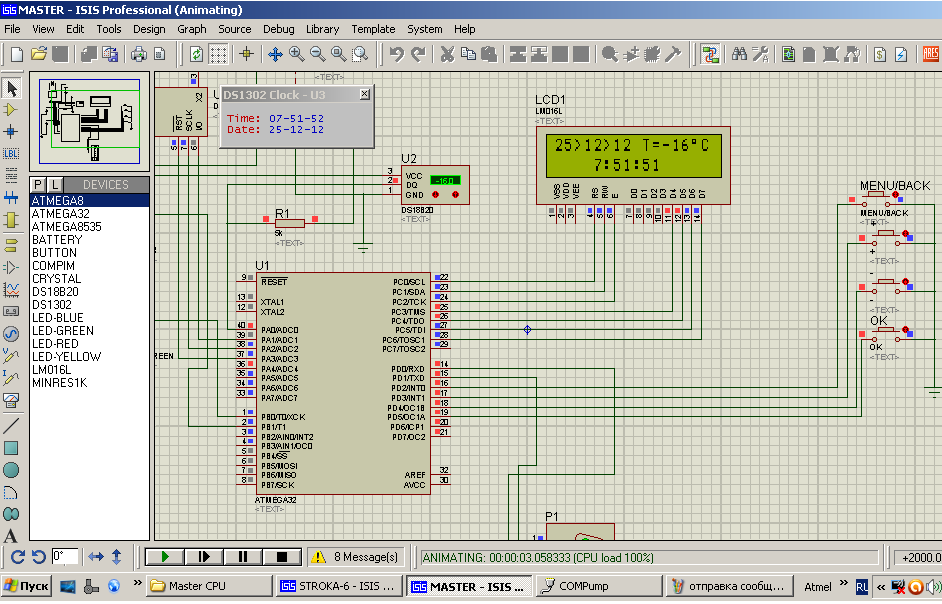Open the Template menu
Image resolution: width=942 pixels, height=604 pixels.
pyautogui.click(x=373, y=29)
